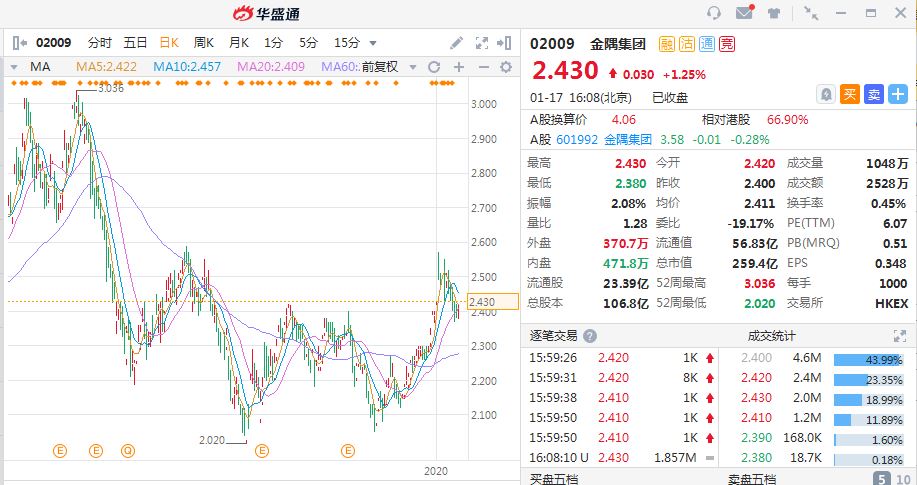
Task: Click the 2020 year label on the time axis
Action: pyautogui.click(x=436, y=471)
